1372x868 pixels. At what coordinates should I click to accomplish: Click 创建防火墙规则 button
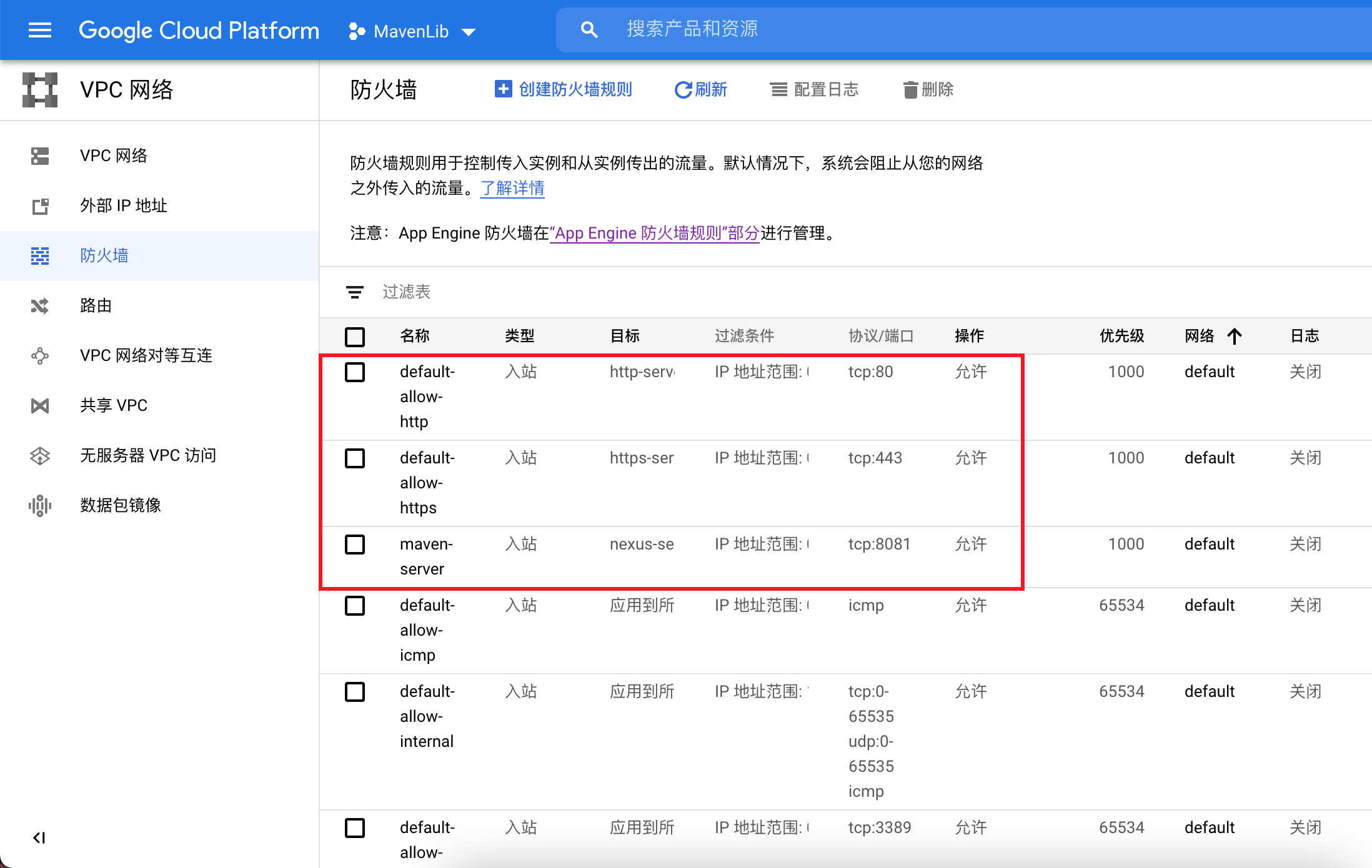[564, 90]
